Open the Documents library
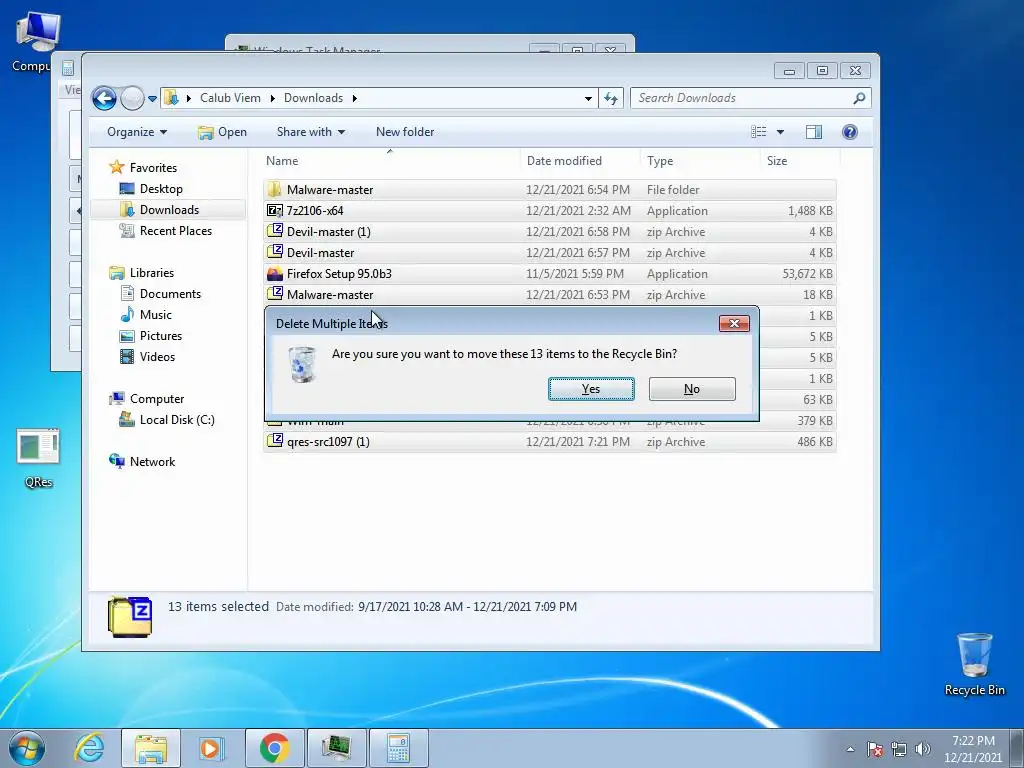The height and width of the screenshot is (768, 1024). (x=170, y=294)
